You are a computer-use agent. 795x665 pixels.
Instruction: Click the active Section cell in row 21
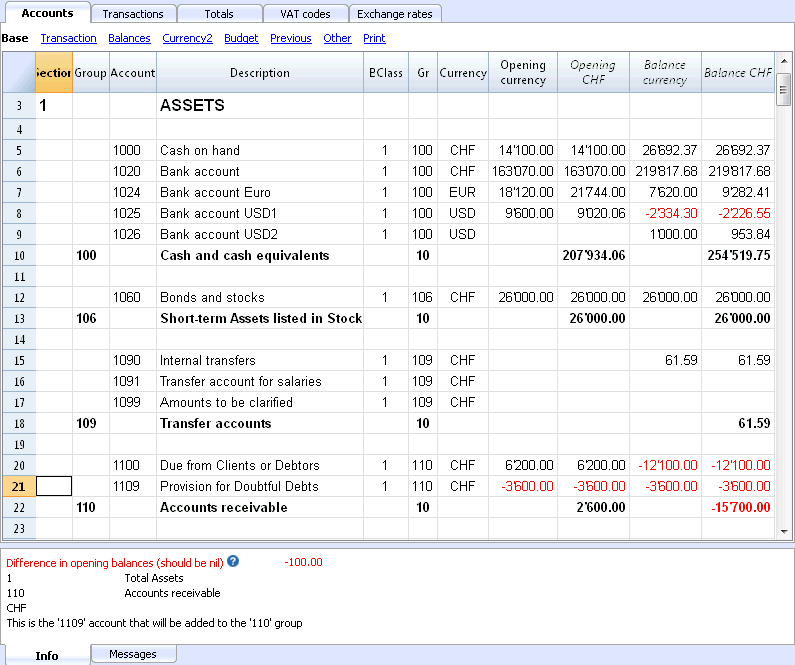pyautogui.click(x=54, y=486)
